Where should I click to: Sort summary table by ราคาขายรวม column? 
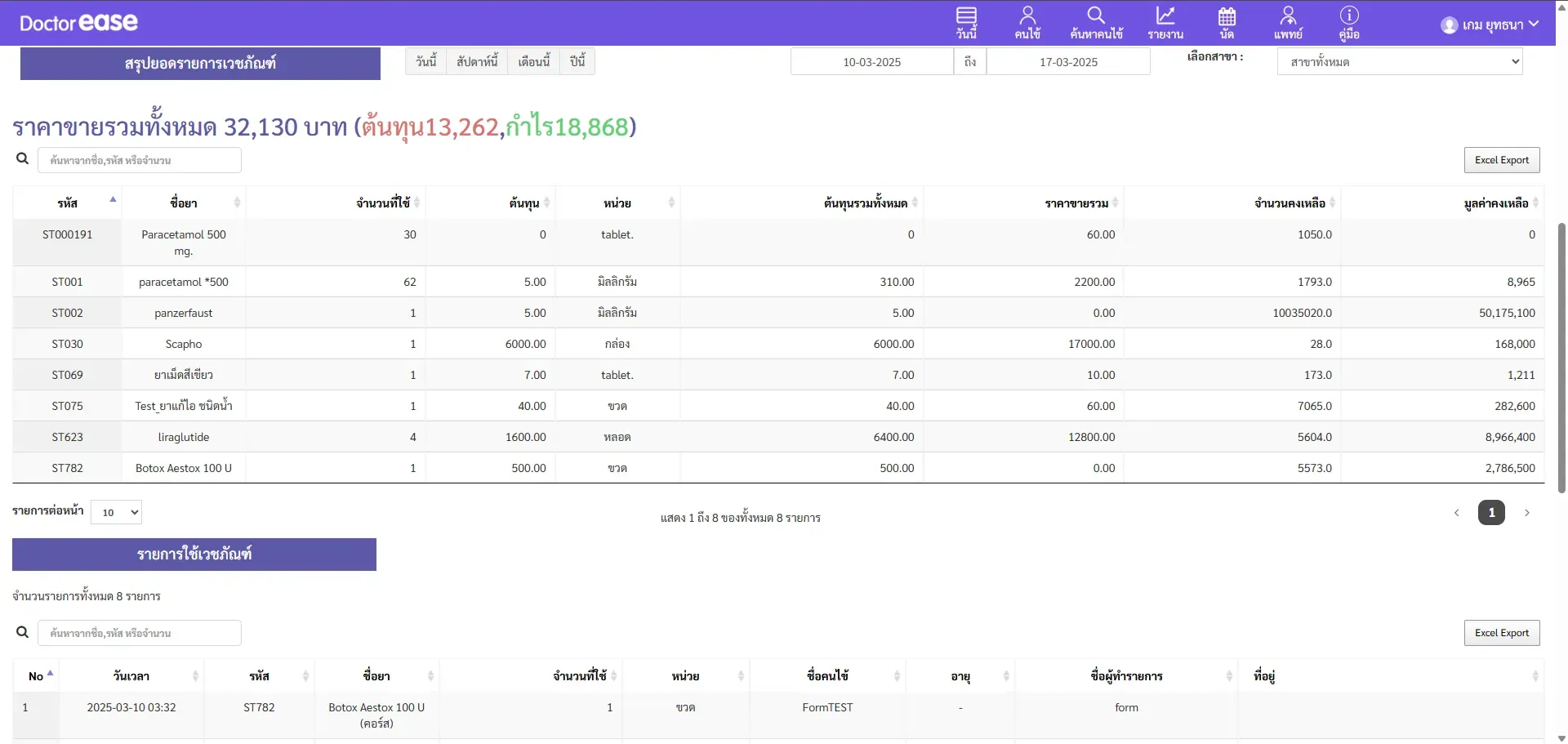point(1076,203)
